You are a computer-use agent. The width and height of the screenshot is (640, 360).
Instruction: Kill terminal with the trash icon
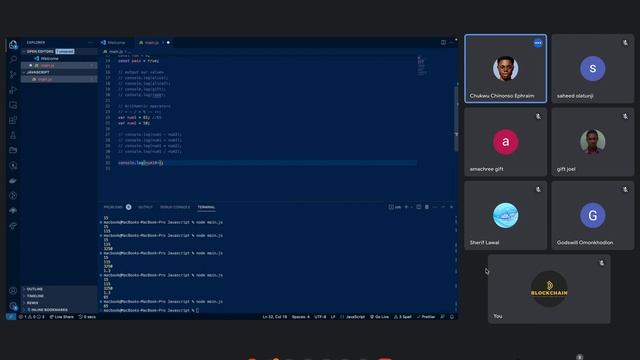[427, 207]
